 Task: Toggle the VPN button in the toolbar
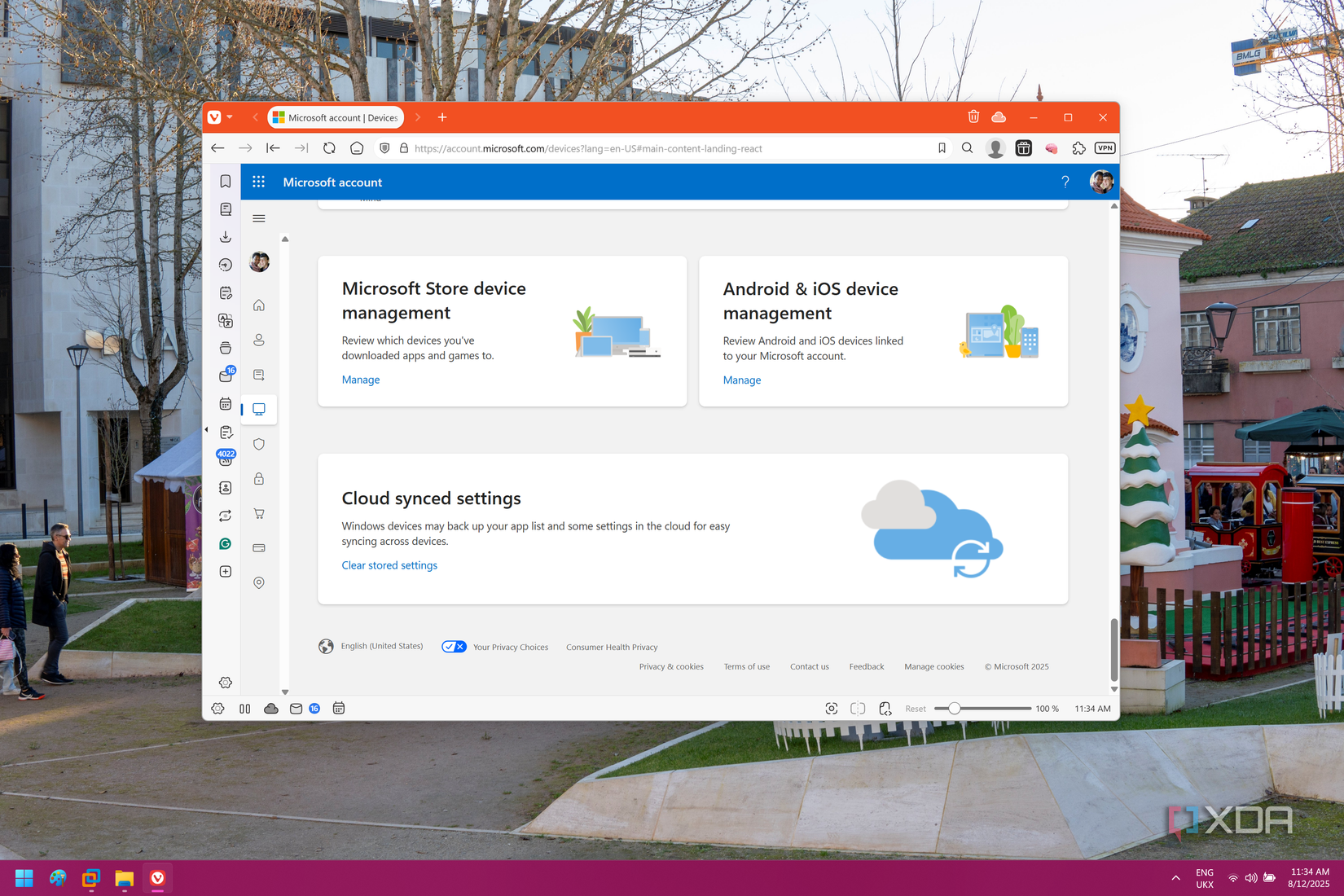(x=1105, y=148)
